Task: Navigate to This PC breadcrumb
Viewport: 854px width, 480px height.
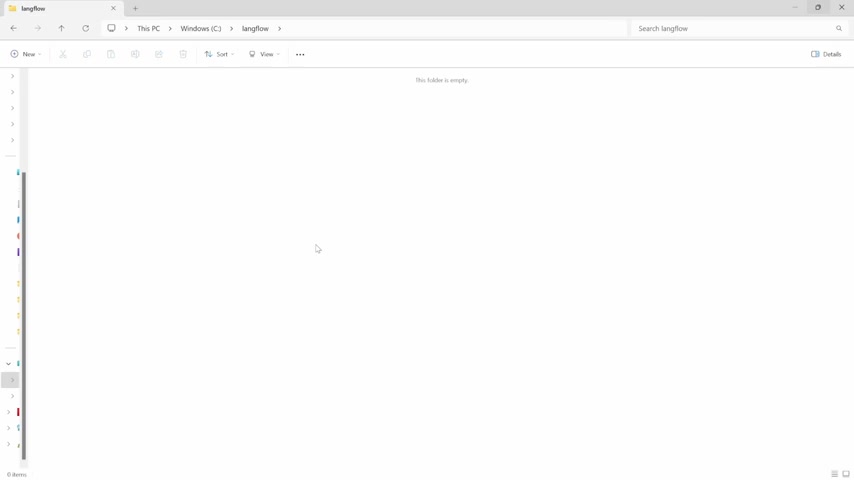Action: 148,28
